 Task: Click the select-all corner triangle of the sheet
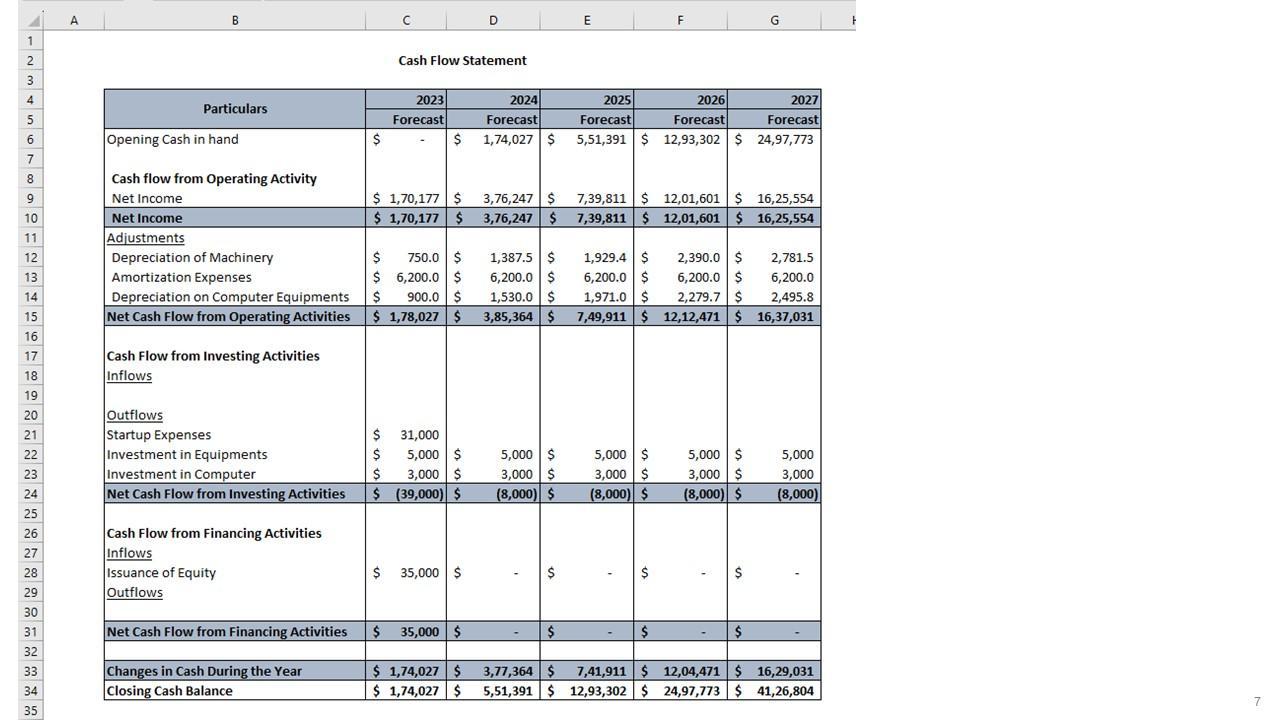tap(31, 20)
